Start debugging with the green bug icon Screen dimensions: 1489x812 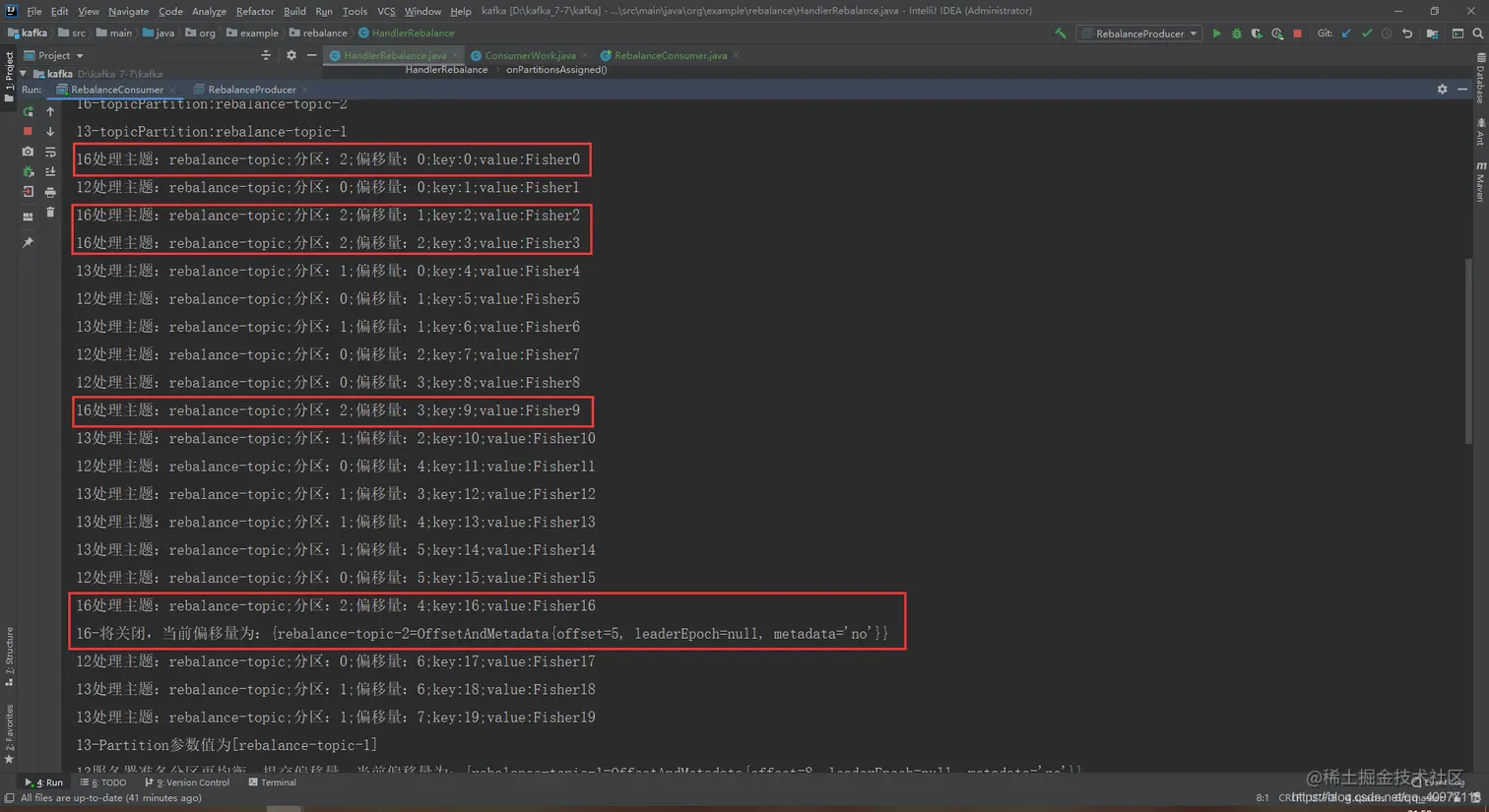1237,33
